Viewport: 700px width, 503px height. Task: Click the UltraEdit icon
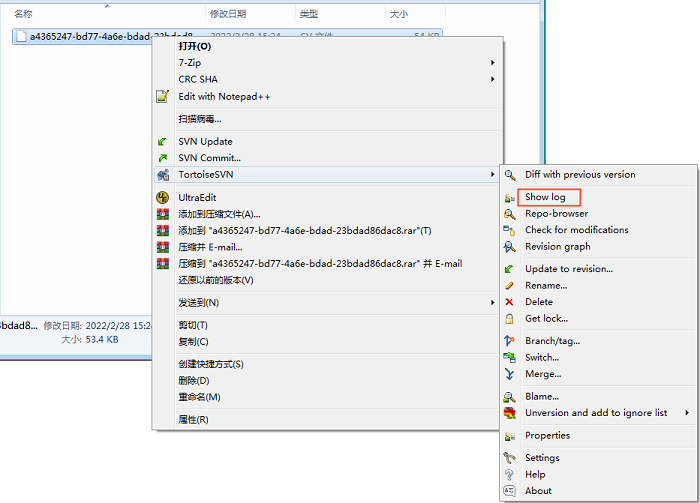point(162,198)
